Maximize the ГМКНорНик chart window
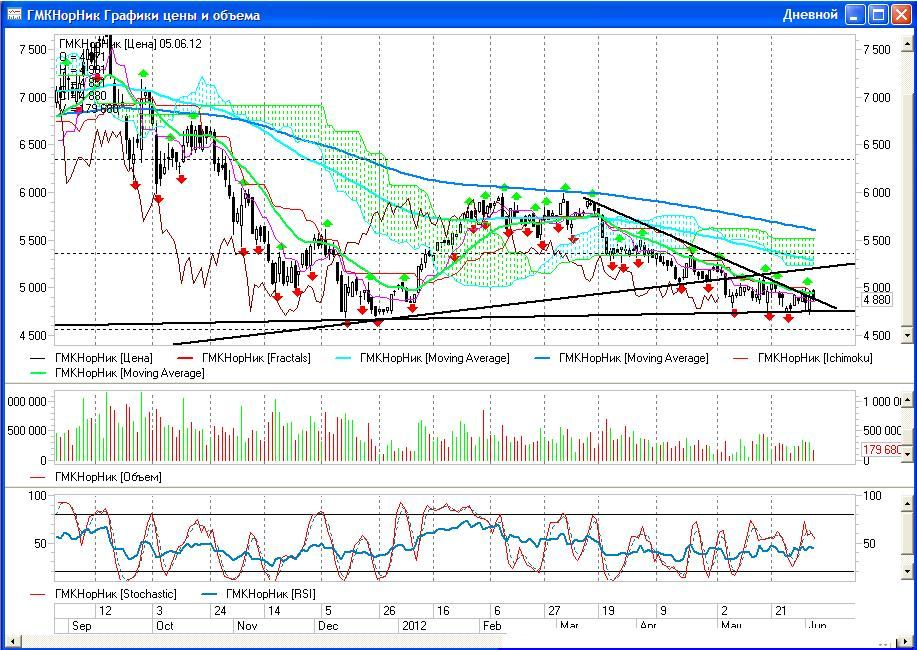Image resolution: width=917 pixels, height=650 pixels. pyautogui.click(x=878, y=15)
